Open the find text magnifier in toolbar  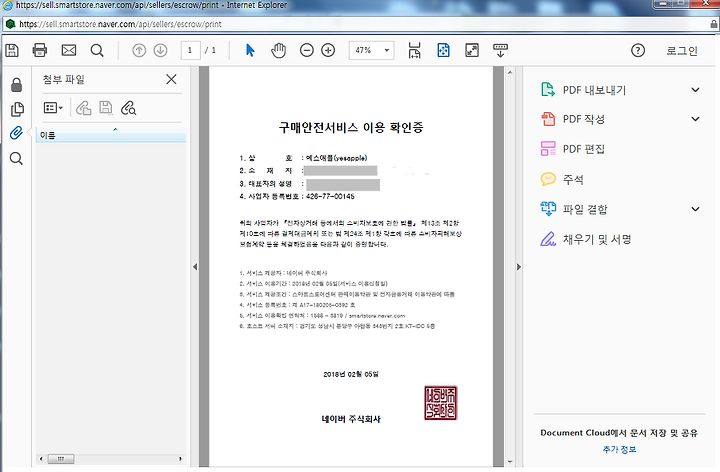(x=97, y=50)
